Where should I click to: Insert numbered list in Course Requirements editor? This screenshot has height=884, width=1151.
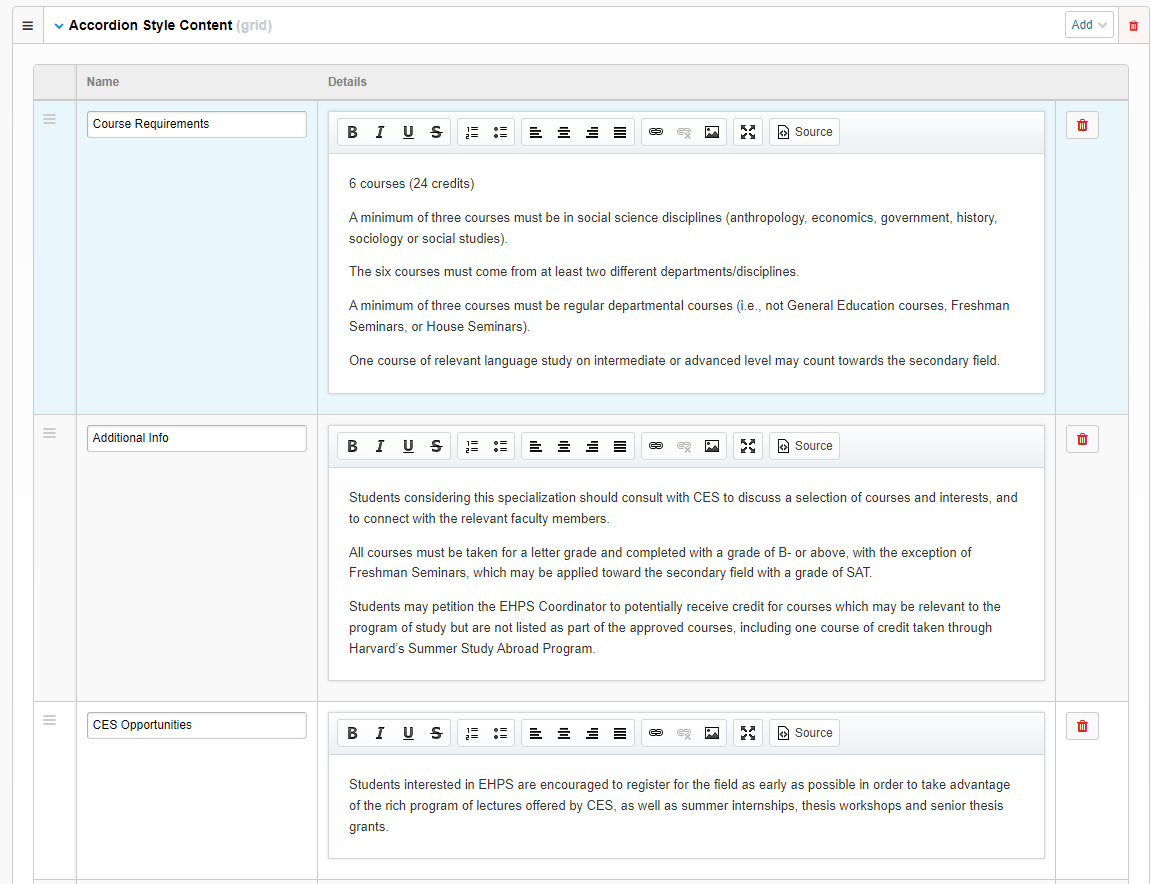coord(472,132)
